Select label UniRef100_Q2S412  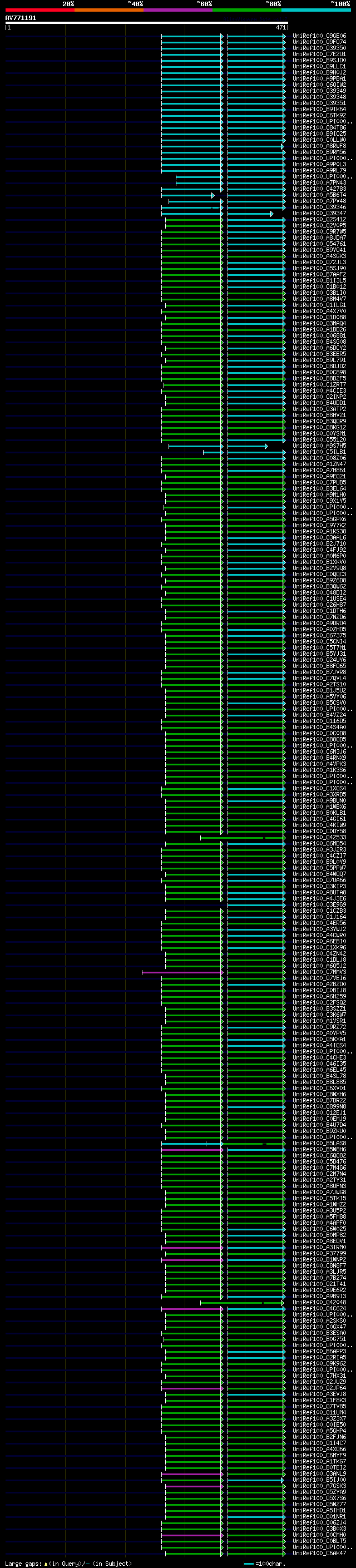tap(319, 220)
